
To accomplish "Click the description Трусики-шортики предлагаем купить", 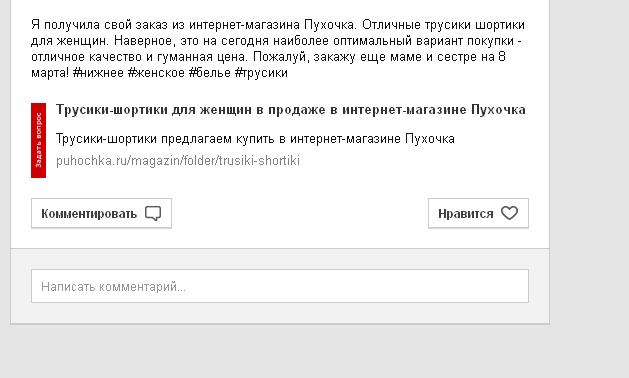I will 255,139.
